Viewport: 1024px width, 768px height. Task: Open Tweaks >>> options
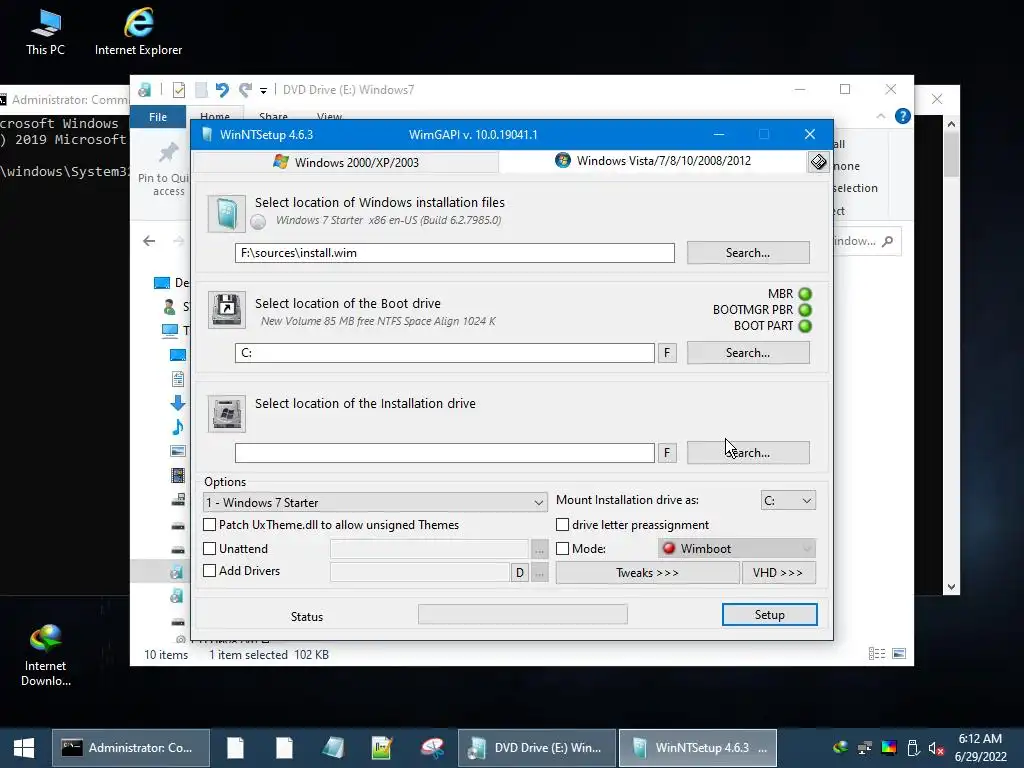(647, 573)
